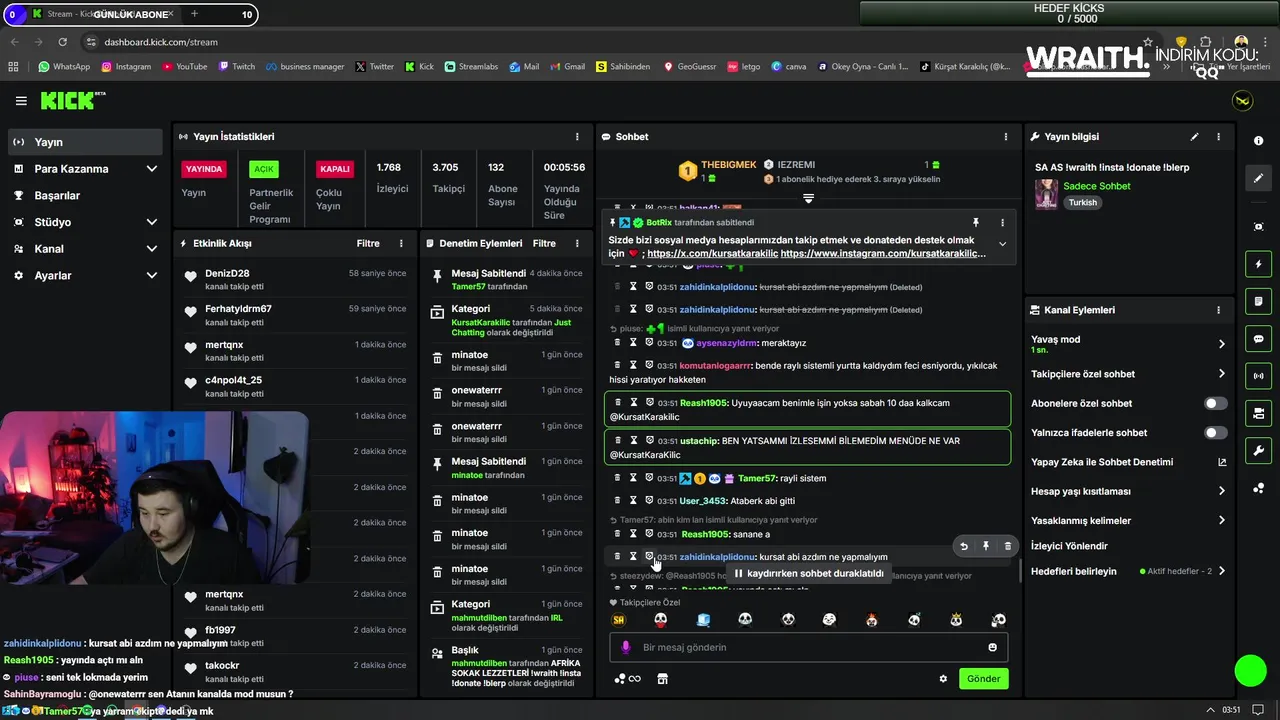Open the shop icon below message box

pyautogui.click(x=662, y=679)
